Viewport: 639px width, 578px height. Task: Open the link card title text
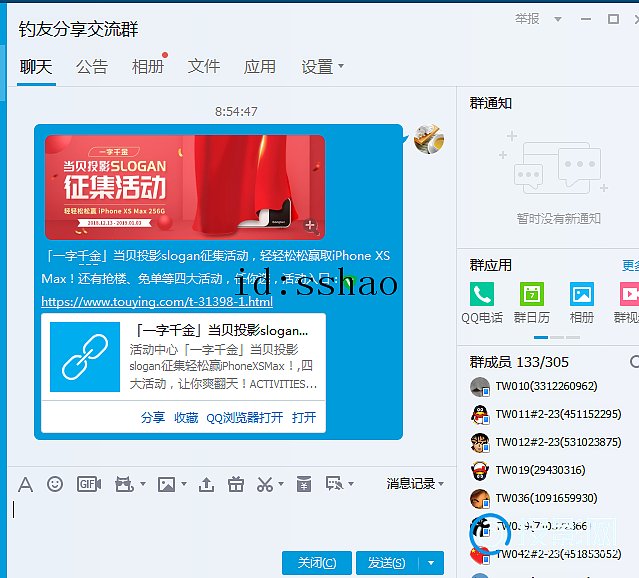(221, 331)
